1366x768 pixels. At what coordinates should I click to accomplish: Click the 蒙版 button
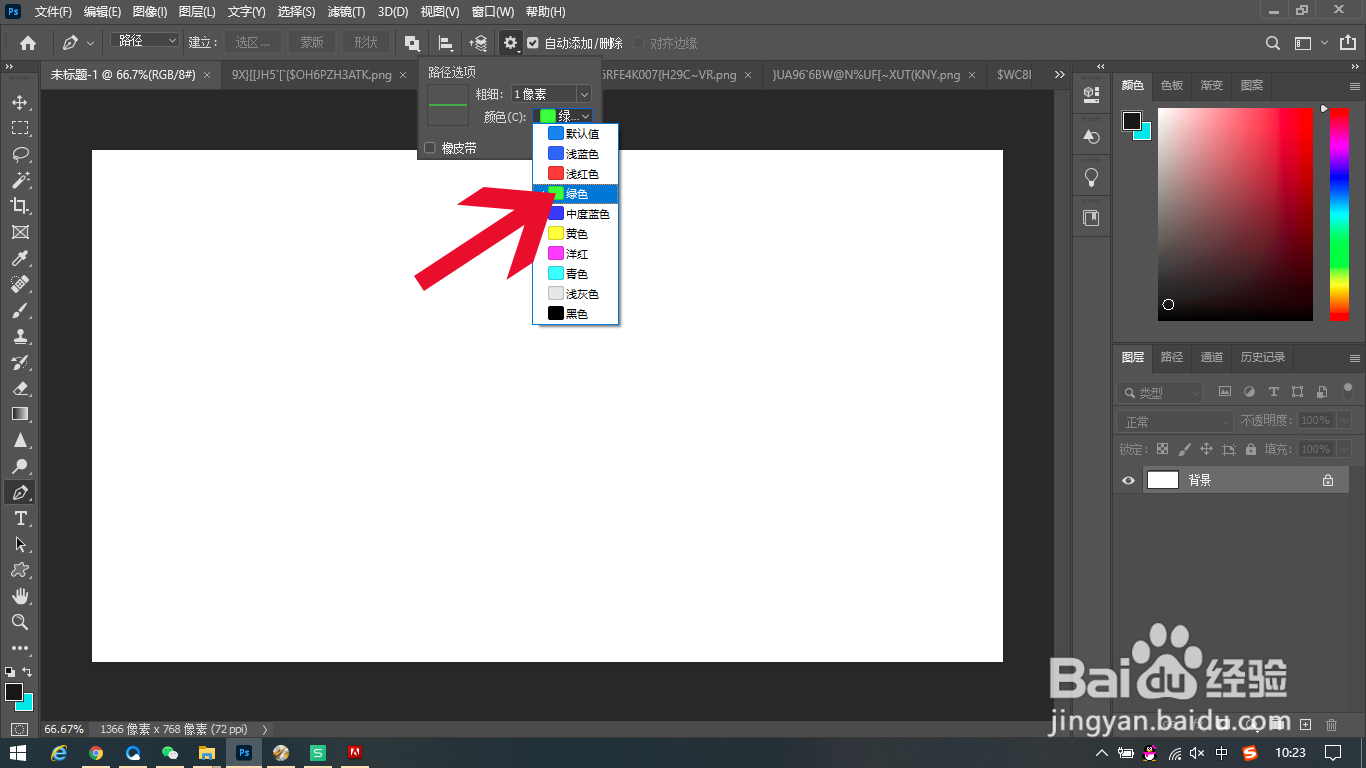click(312, 42)
